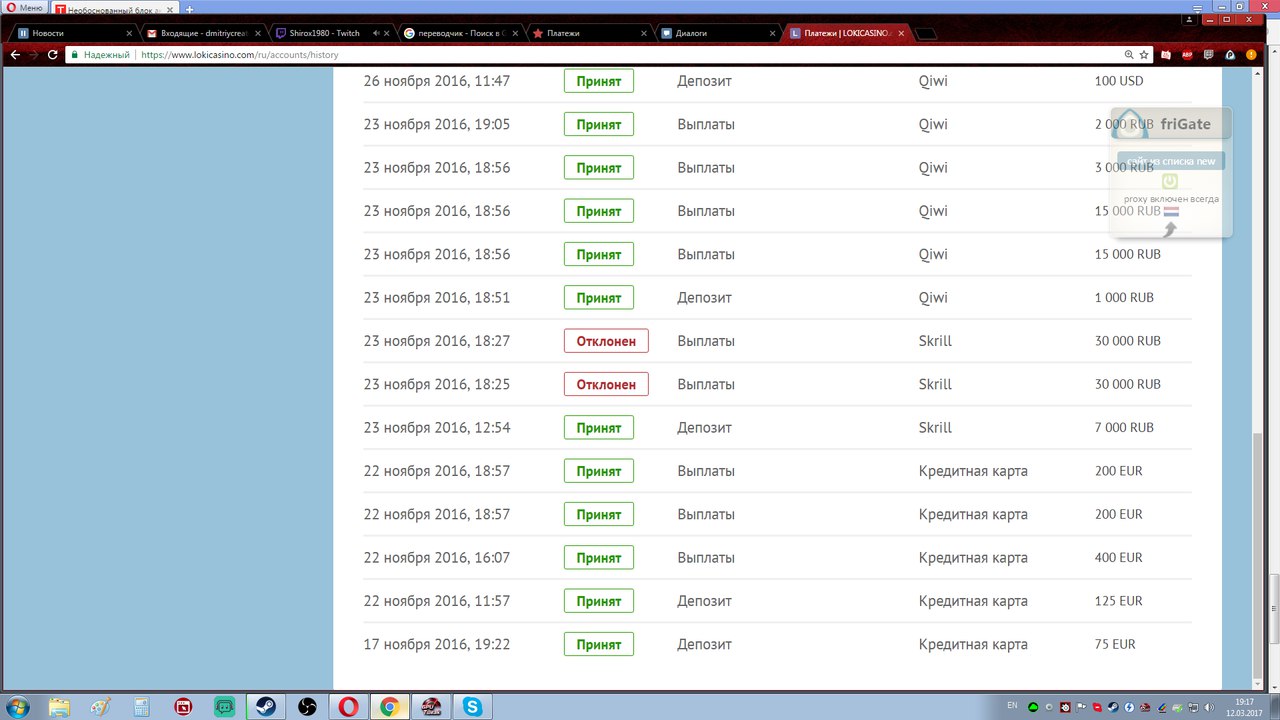Bookmark this page with the star icon
Screen dimensions: 1280x720
(1144, 55)
